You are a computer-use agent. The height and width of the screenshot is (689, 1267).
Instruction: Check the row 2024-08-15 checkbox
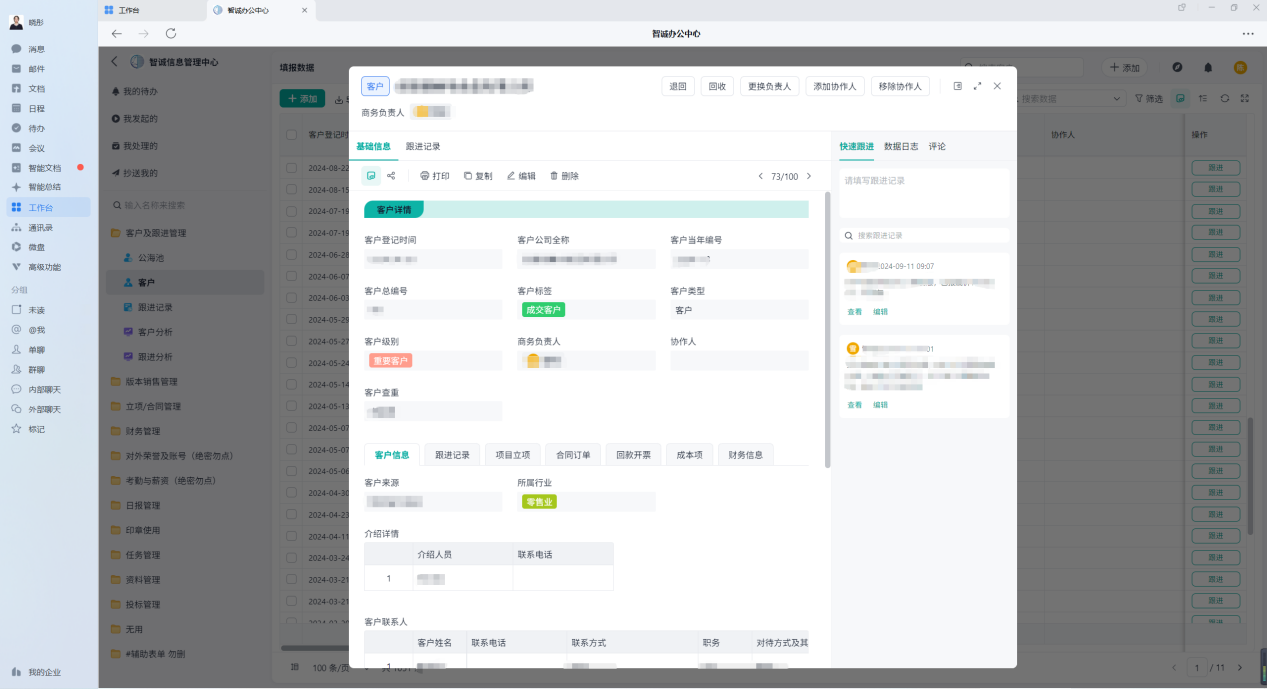(292, 189)
